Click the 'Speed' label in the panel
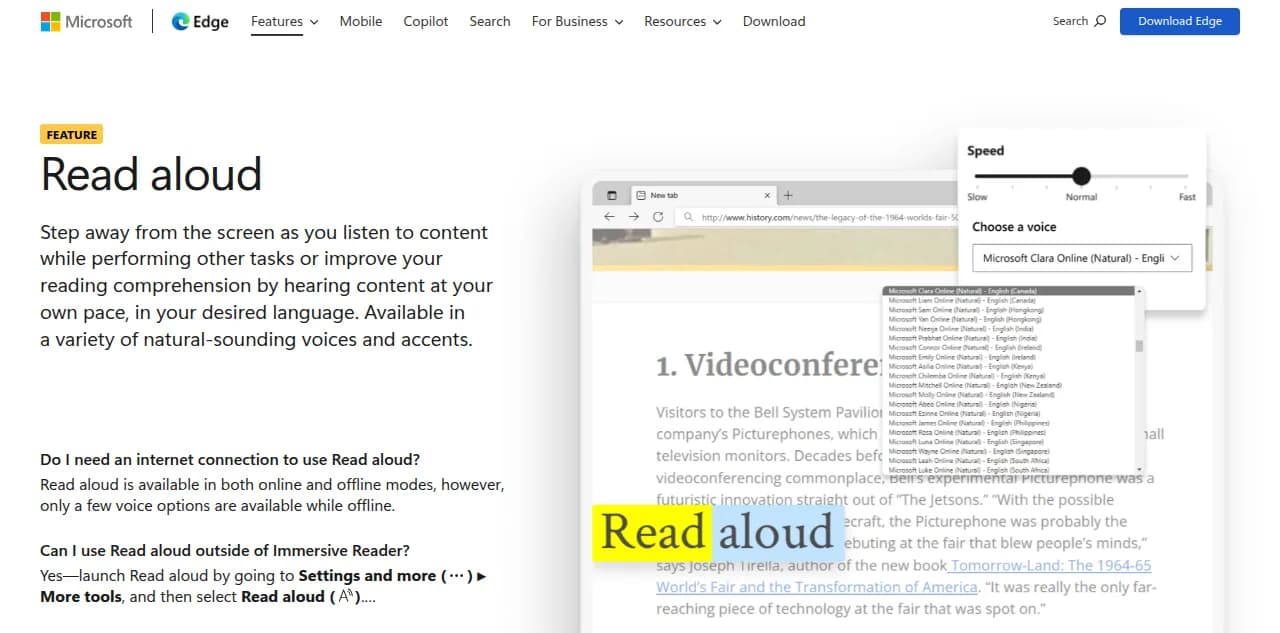 point(985,151)
